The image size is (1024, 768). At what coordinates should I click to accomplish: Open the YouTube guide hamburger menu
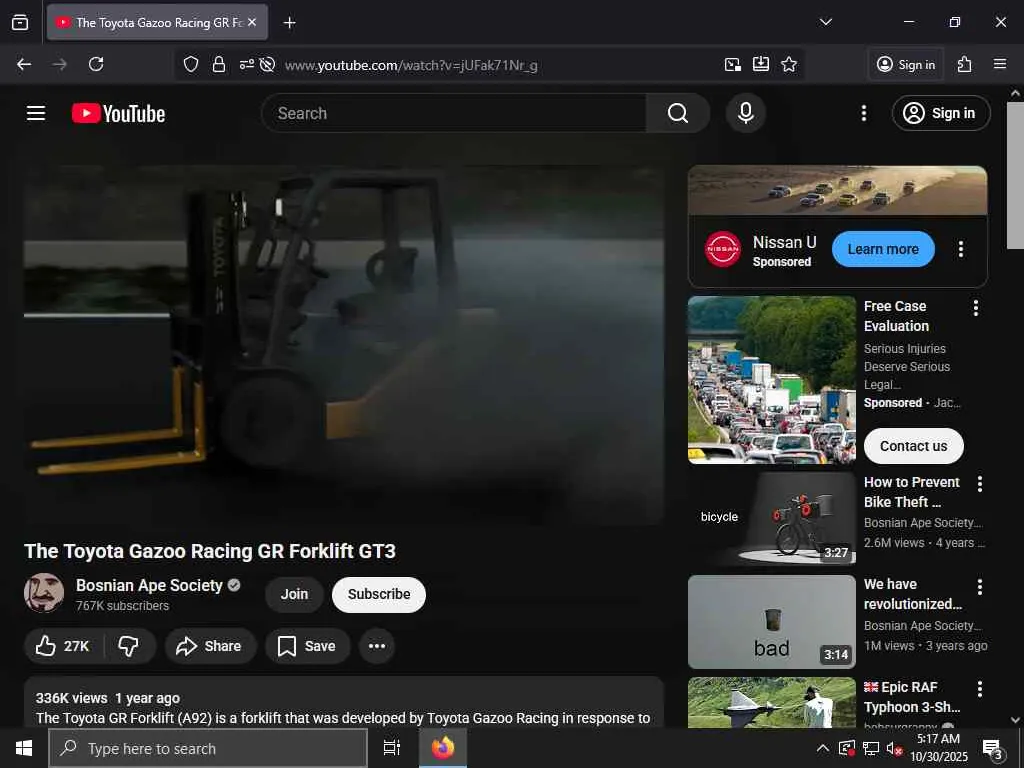coord(36,113)
